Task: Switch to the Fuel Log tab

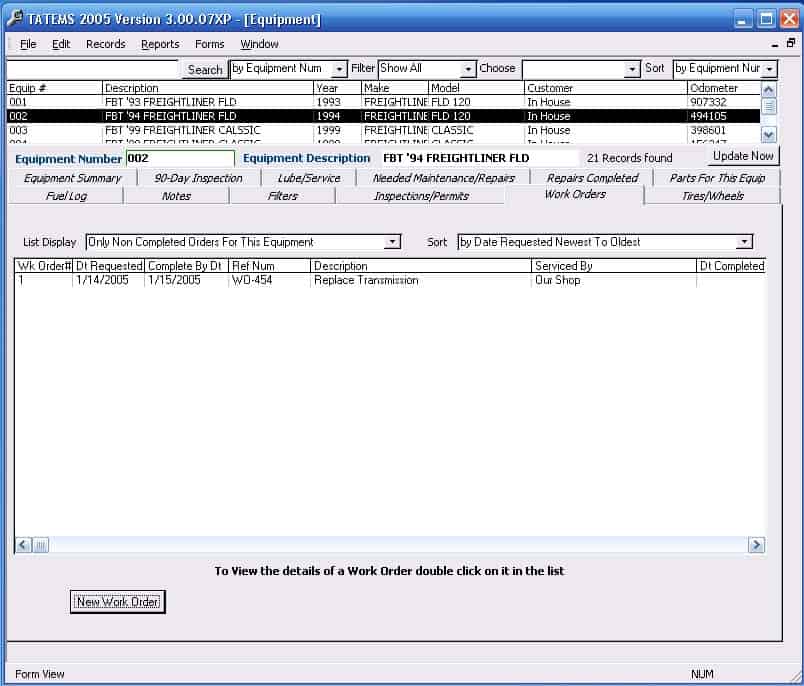Action: pos(66,196)
